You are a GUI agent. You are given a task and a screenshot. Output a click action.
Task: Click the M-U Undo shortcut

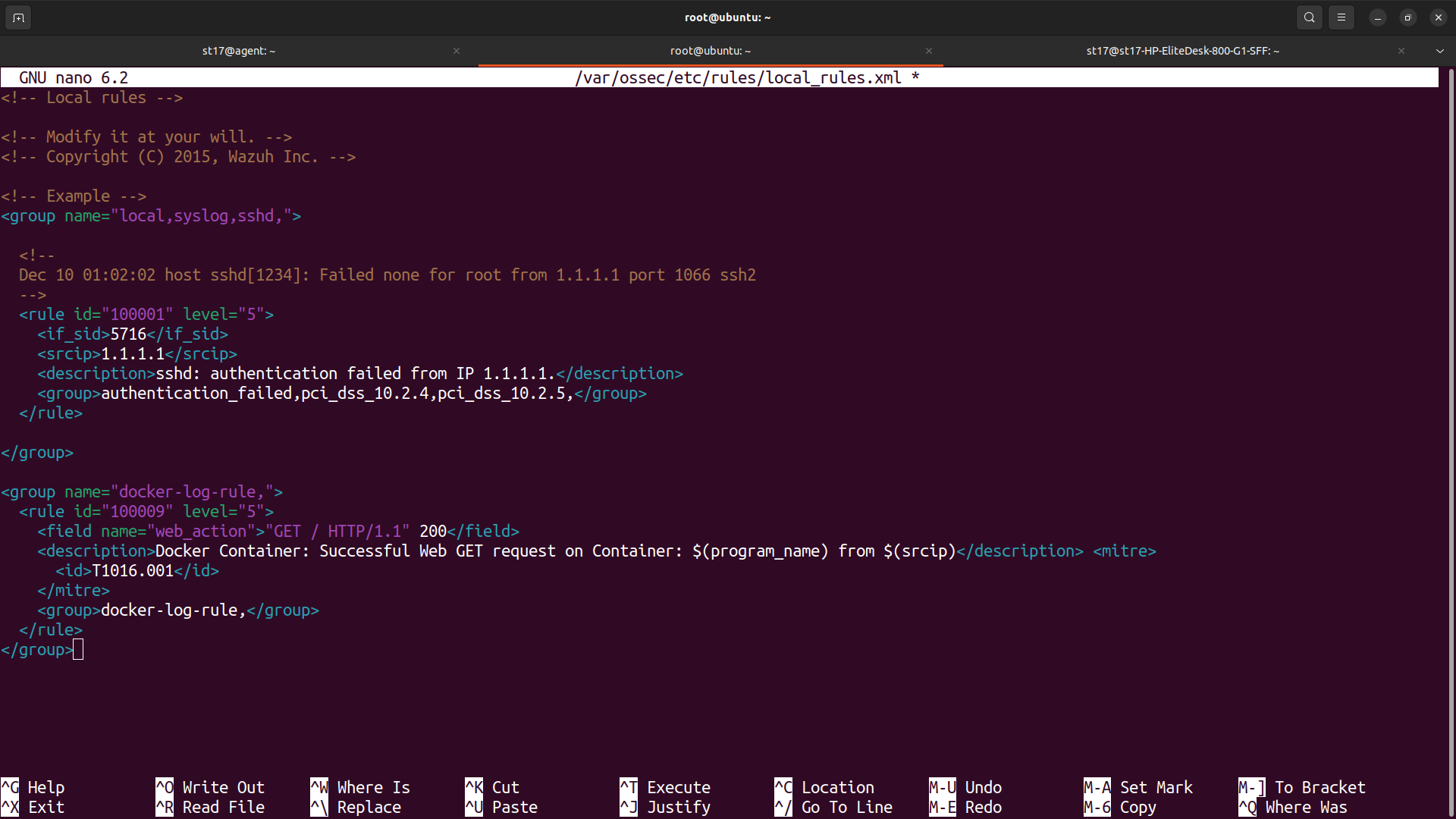(965, 787)
